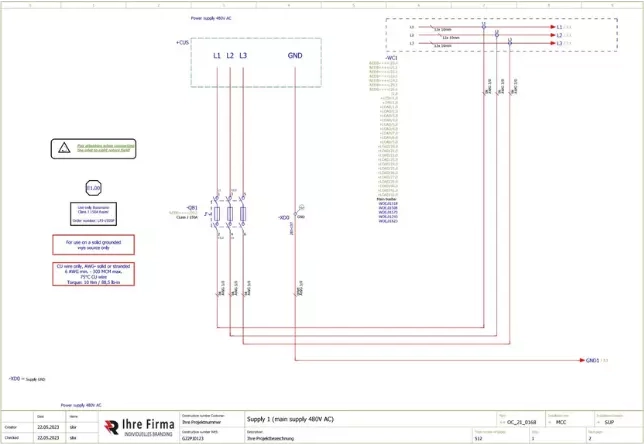Select the Checked row date 22.05.2023

[x=48, y=438]
